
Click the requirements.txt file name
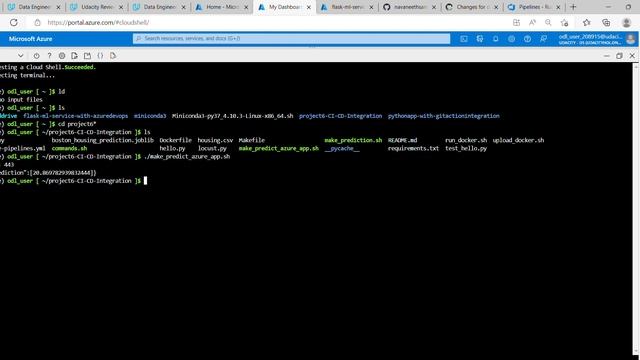point(413,148)
